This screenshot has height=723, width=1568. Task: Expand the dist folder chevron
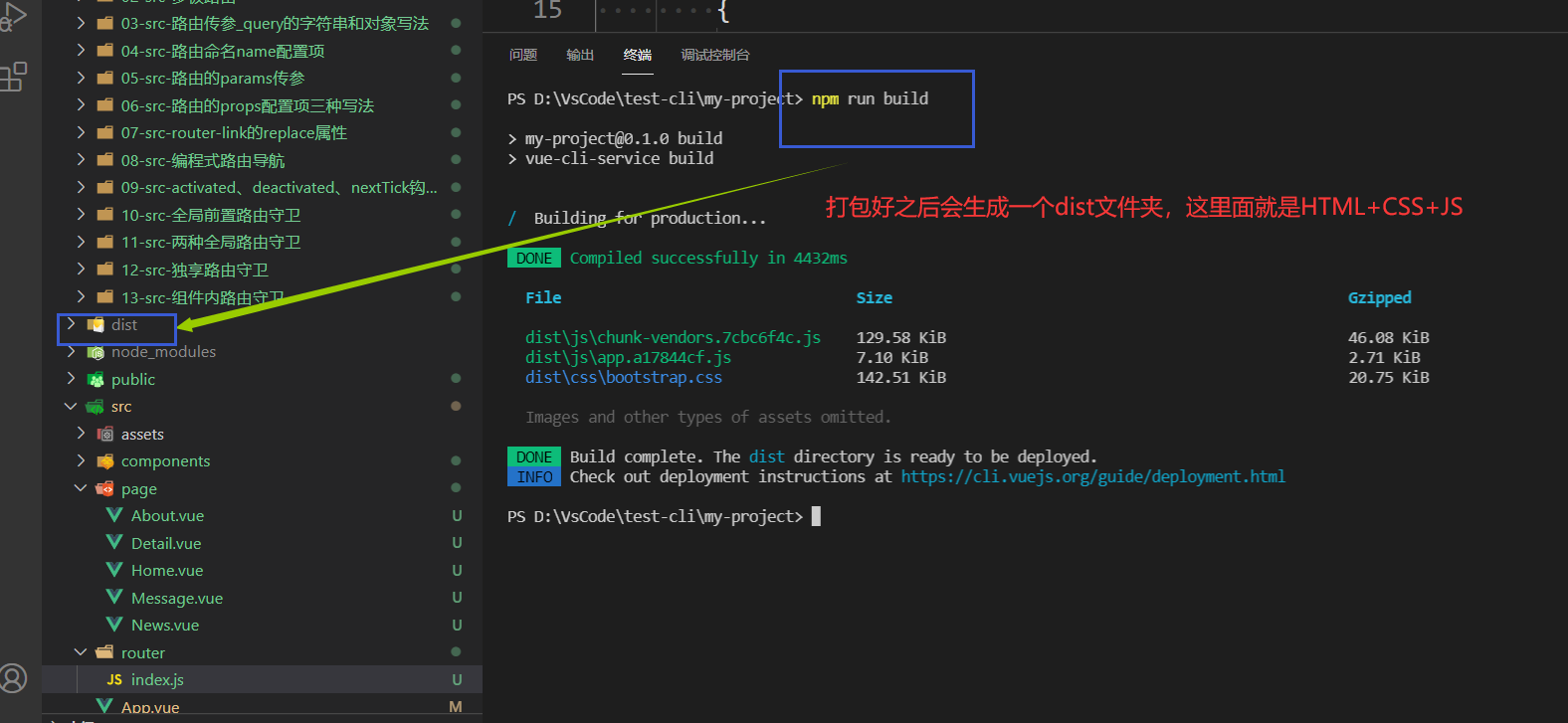(x=71, y=324)
